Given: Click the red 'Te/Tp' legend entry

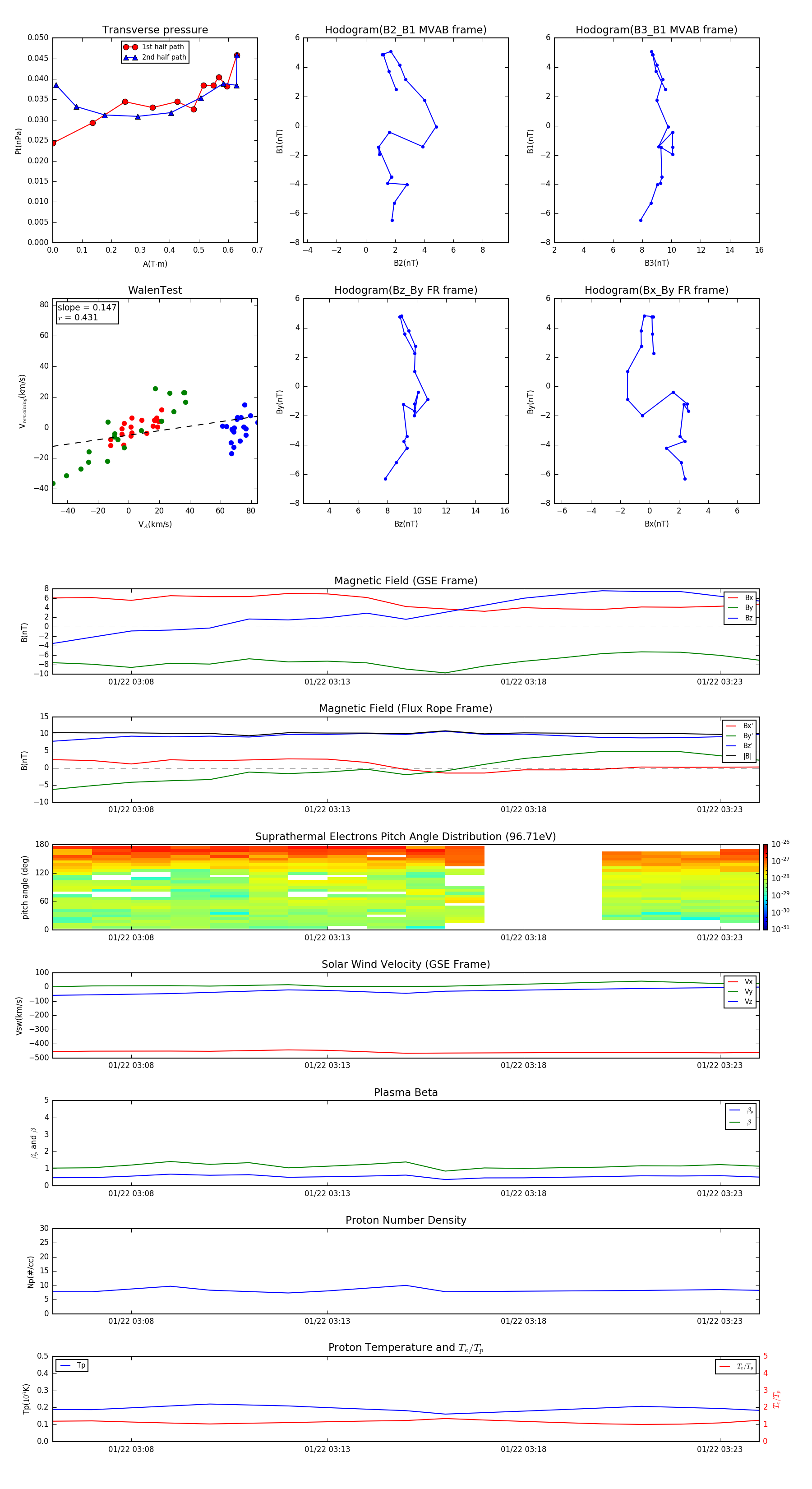Looking at the screenshot, I should click(x=737, y=1366).
